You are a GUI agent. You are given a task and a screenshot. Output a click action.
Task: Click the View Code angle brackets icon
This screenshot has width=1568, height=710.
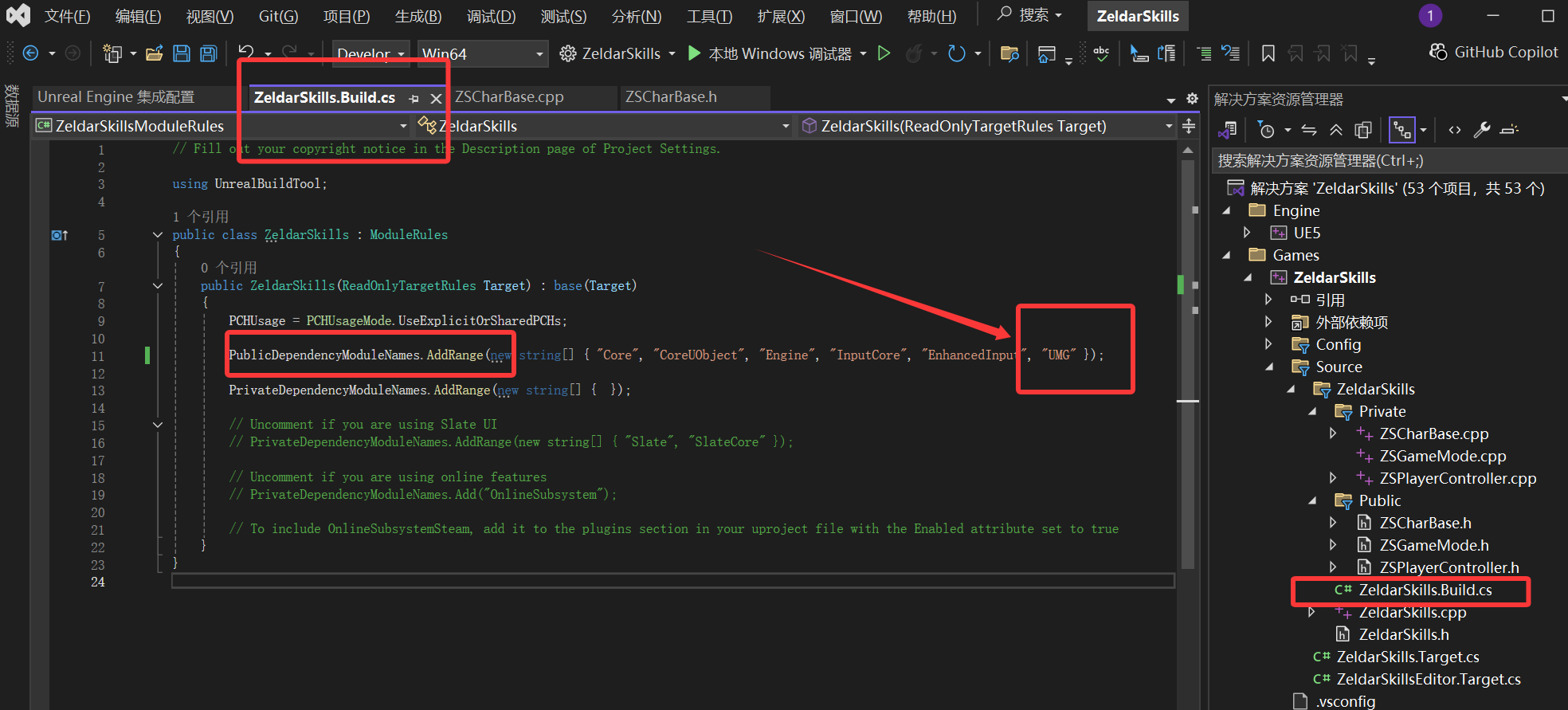(1455, 130)
